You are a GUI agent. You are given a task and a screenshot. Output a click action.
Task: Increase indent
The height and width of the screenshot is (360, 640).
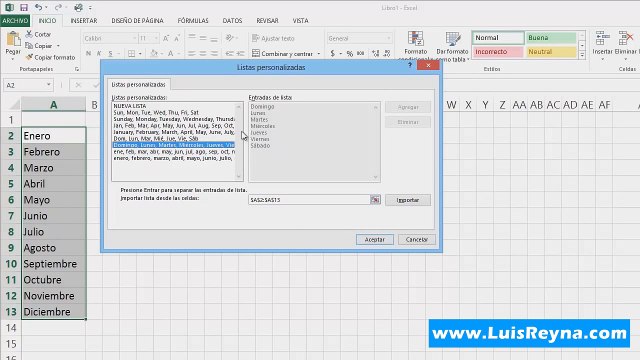tap(240, 53)
